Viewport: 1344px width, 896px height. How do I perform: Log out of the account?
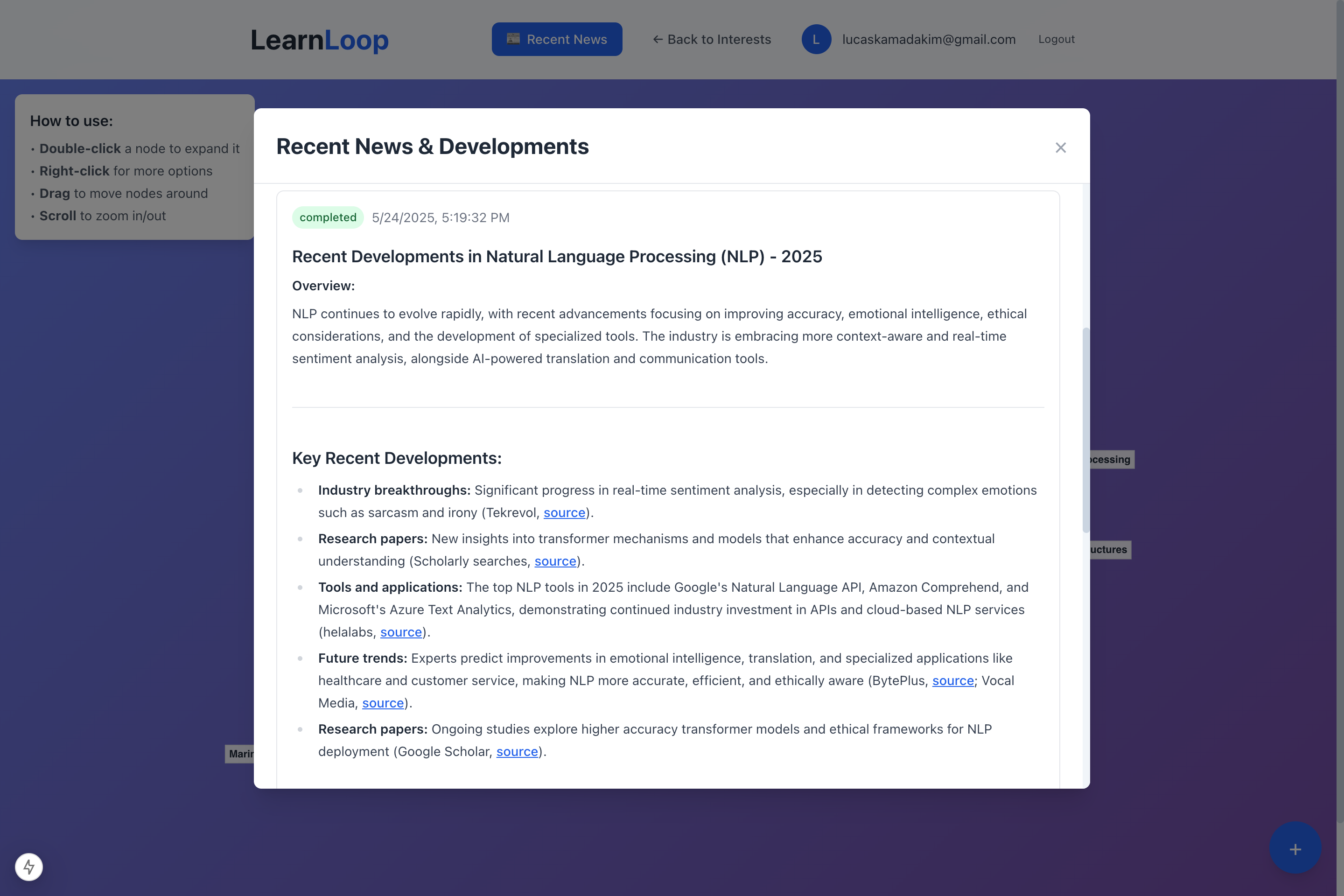(1056, 39)
